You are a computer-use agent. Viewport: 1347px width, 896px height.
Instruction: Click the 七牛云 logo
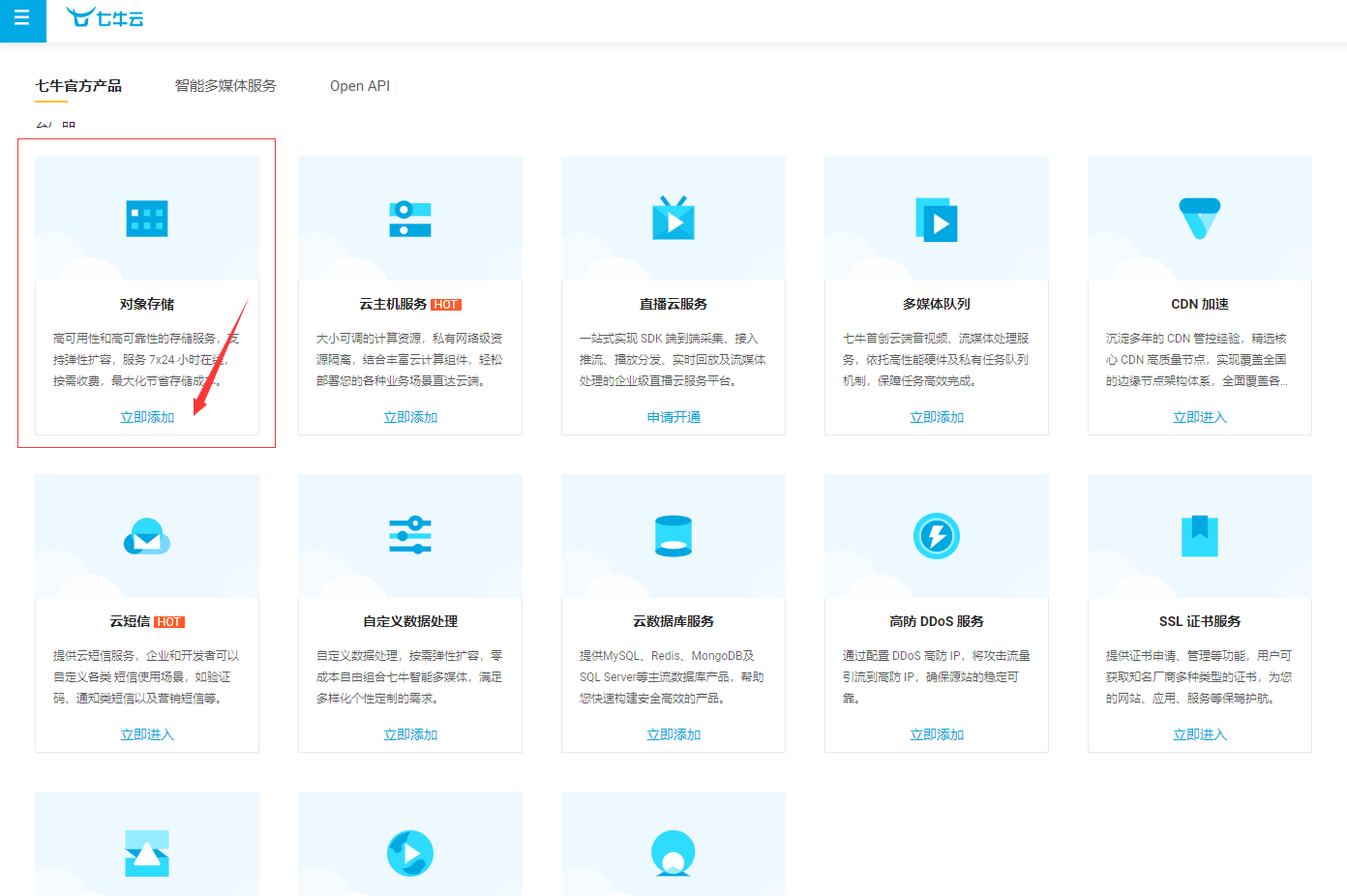(x=105, y=17)
